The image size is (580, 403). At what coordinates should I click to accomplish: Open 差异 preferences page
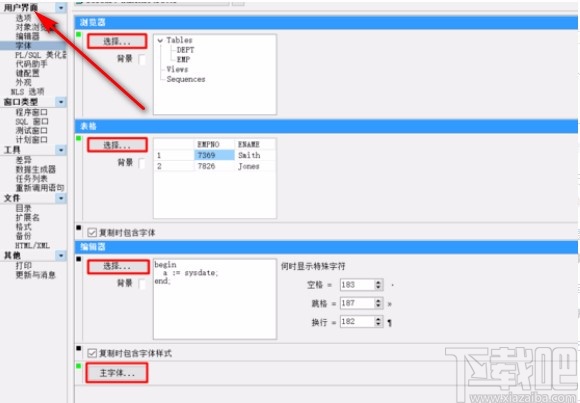point(23,160)
